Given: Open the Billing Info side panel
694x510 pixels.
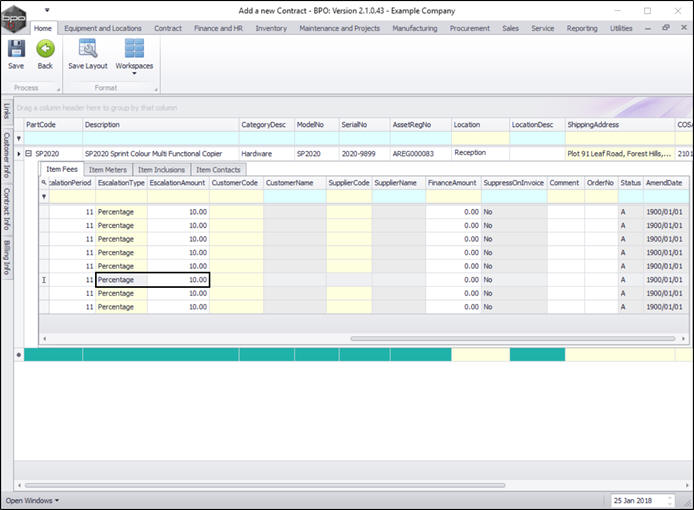Looking at the screenshot, I should (x=7, y=256).
